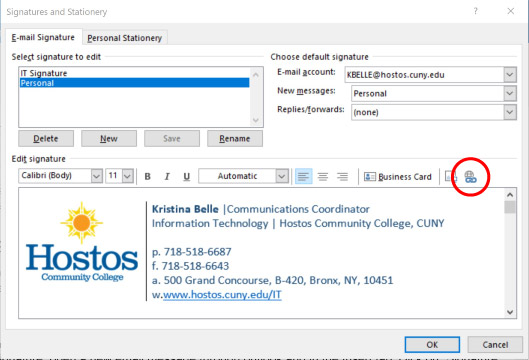Close the Signatures and Stationery dialog
Viewport: 529px width, 360px height.
pos(510,11)
